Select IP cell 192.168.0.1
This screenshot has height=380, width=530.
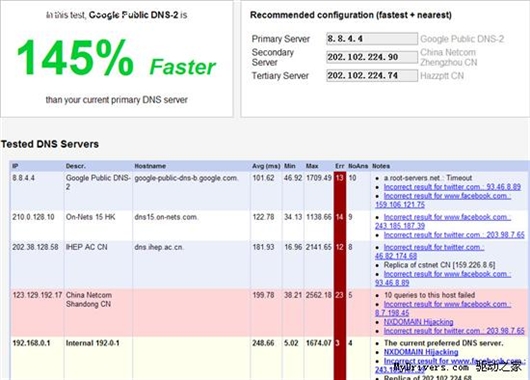(31, 343)
